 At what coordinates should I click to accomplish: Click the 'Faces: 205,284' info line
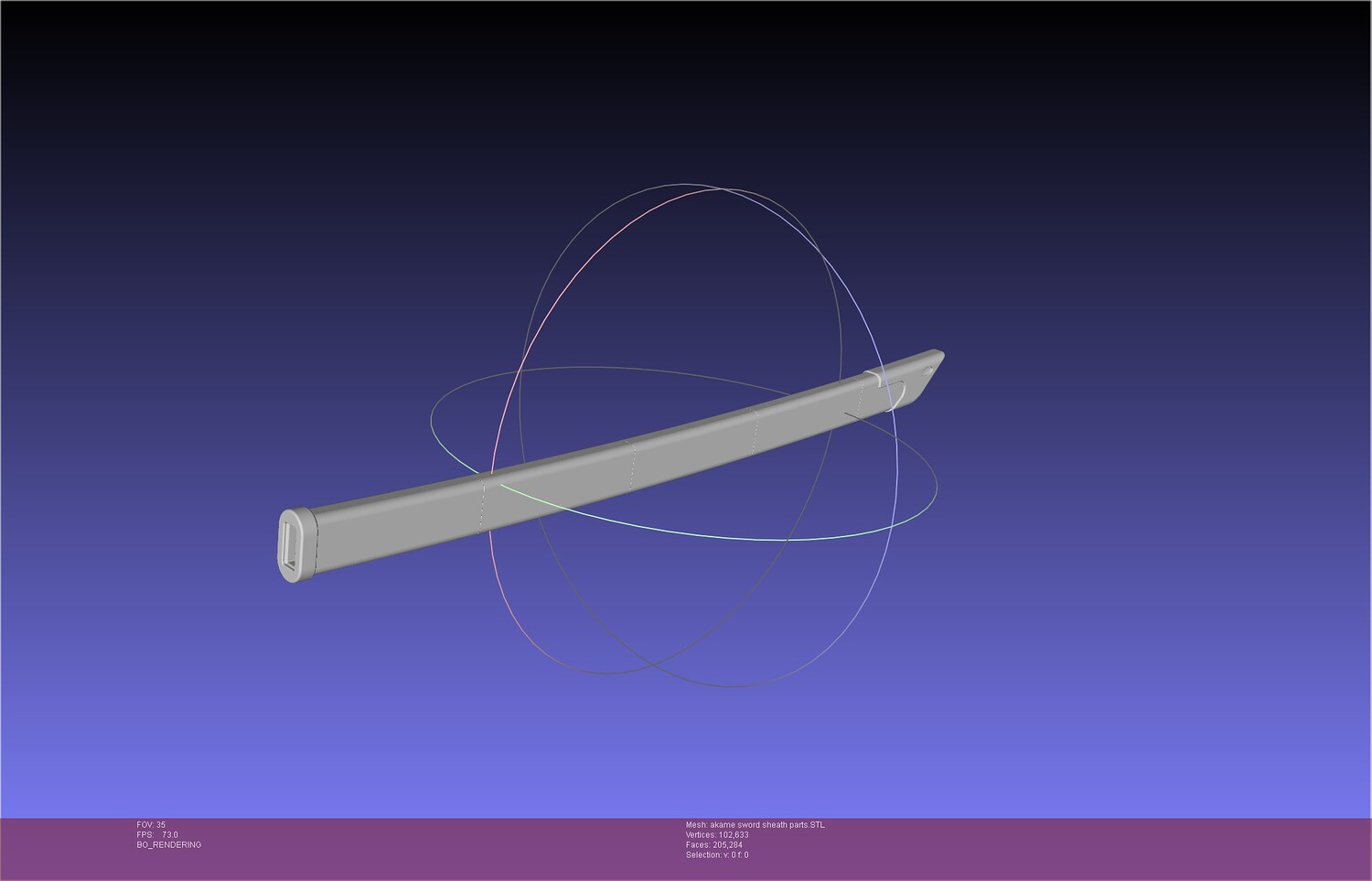pos(713,844)
